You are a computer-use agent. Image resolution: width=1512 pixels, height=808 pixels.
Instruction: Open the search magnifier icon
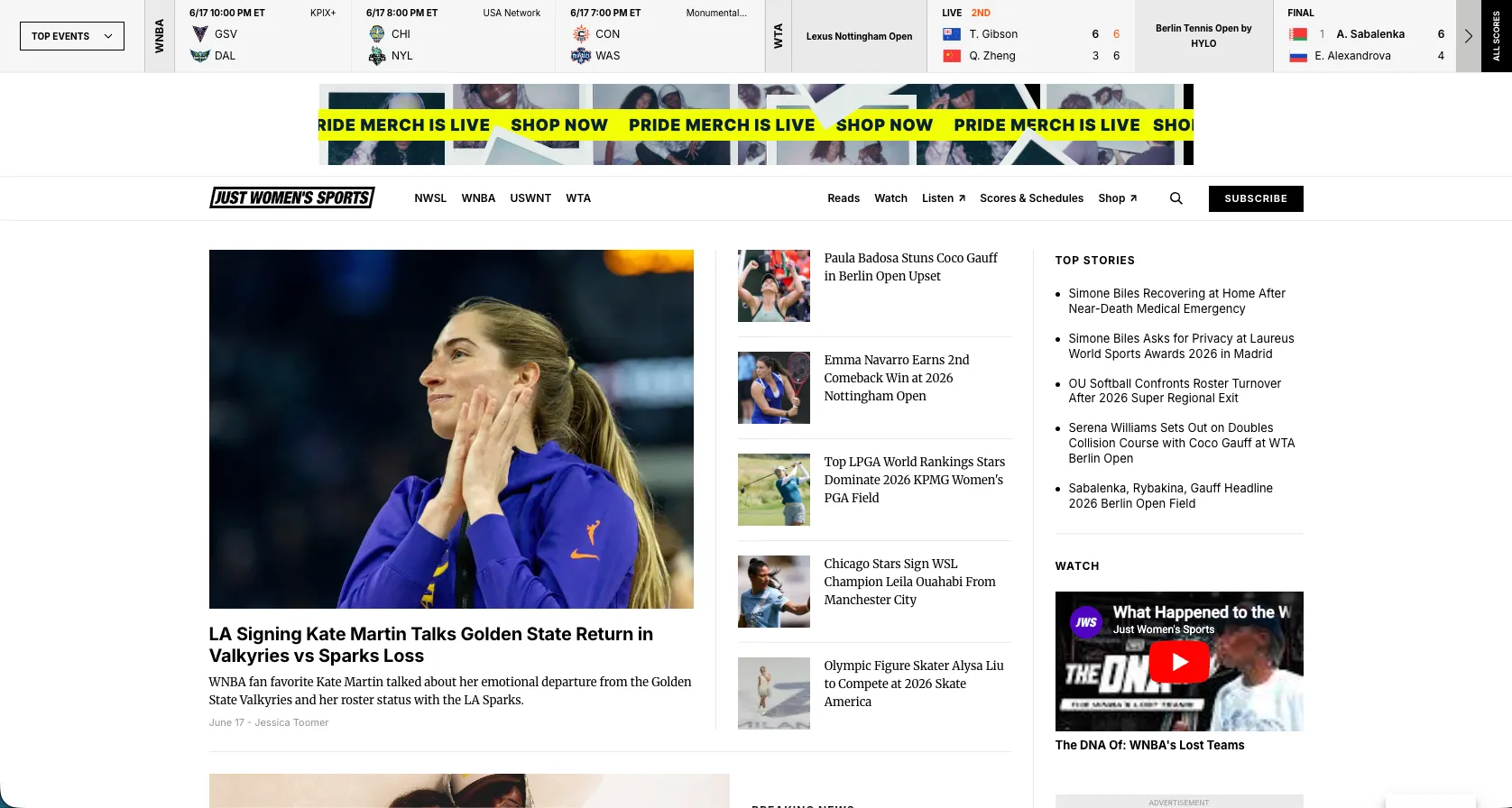[1175, 198]
